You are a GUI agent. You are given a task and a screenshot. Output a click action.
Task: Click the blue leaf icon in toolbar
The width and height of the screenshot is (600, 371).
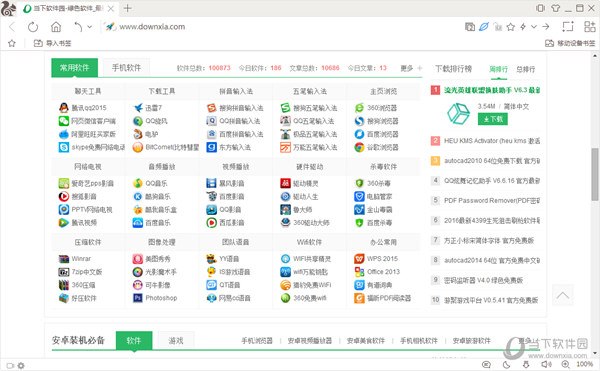click(x=484, y=27)
